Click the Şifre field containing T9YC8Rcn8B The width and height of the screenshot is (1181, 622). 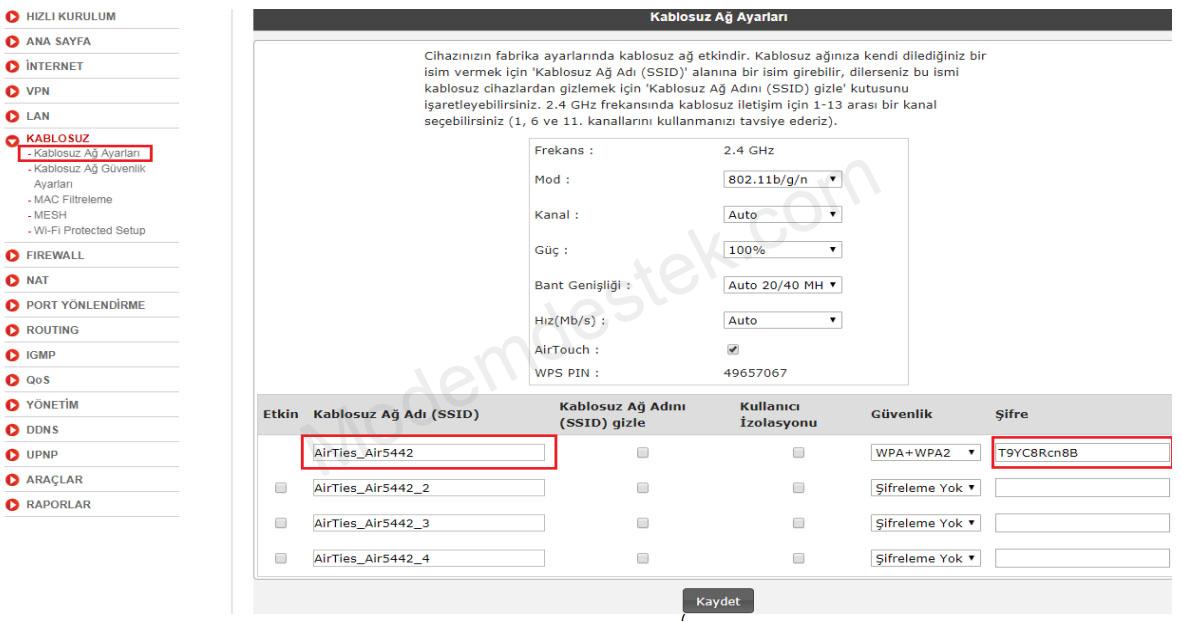point(1080,453)
